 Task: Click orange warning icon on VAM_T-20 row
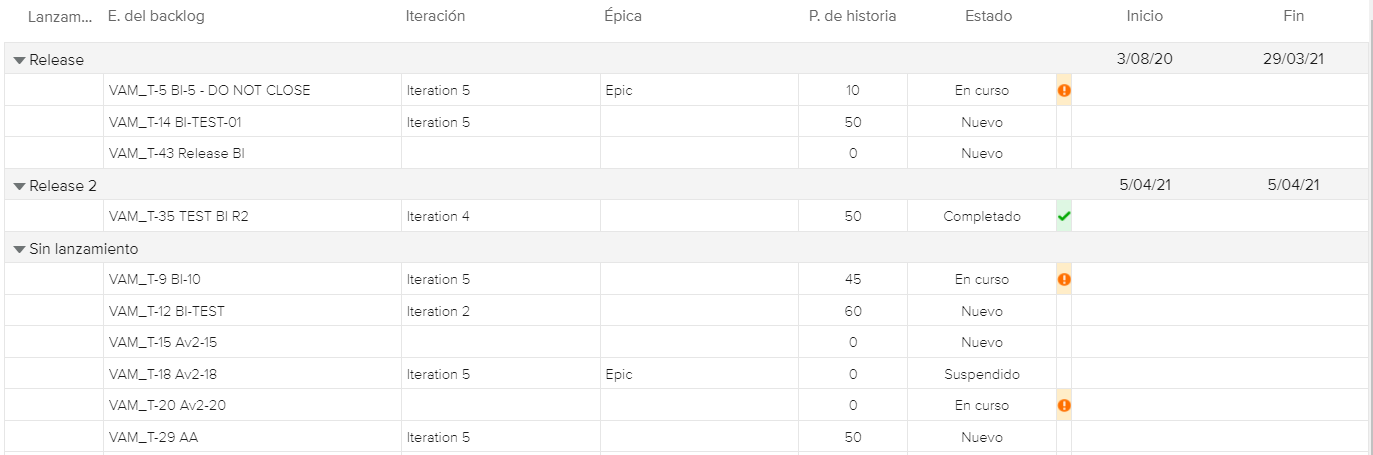coord(1064,405)
